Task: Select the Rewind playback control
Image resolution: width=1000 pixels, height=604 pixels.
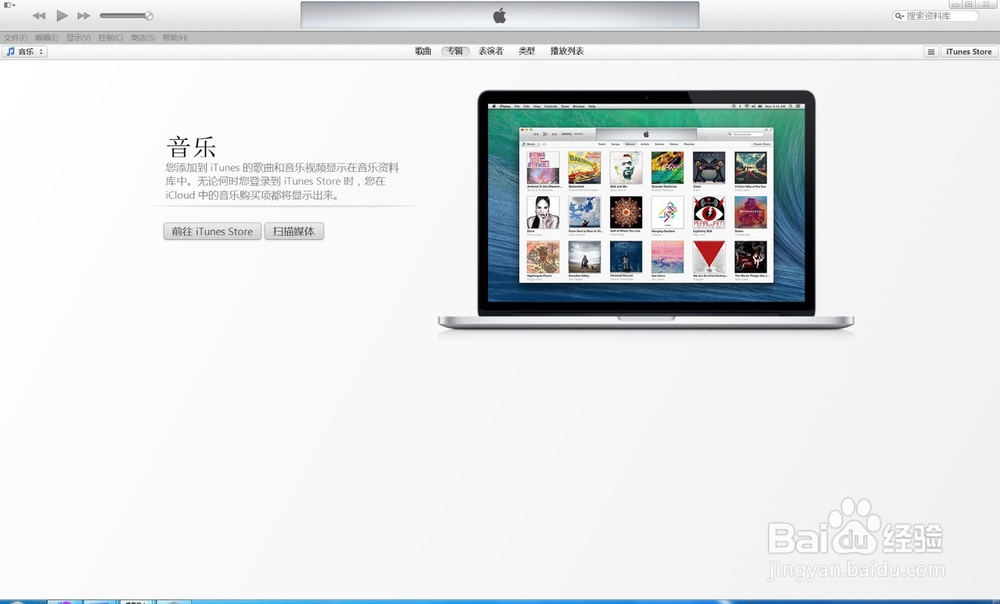Action: pos(40,15)
